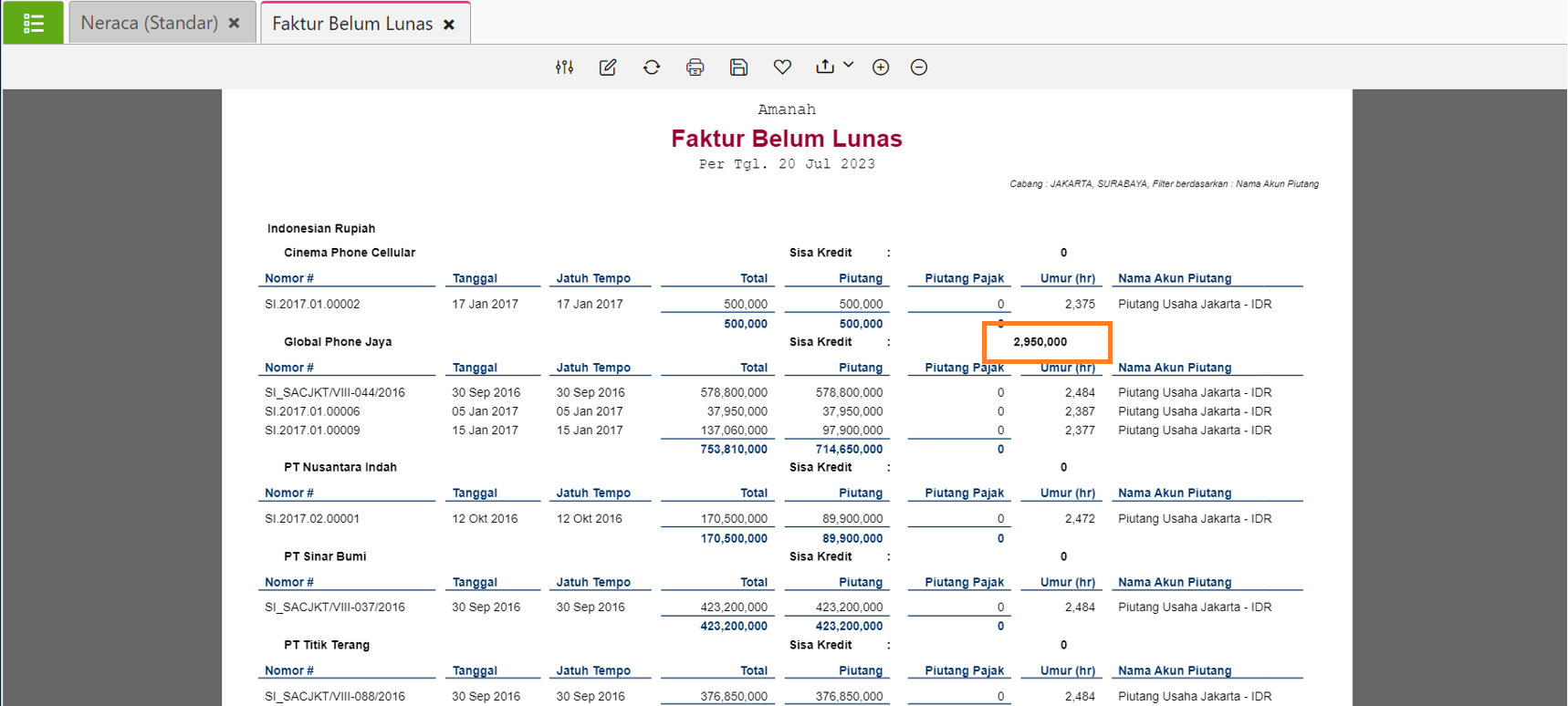This screenshot has height=706, width=1568.
Task: Click invoice SI_SACJKT/VIII-088/2016
Action: pyautogui.click(x=335, y=696)
